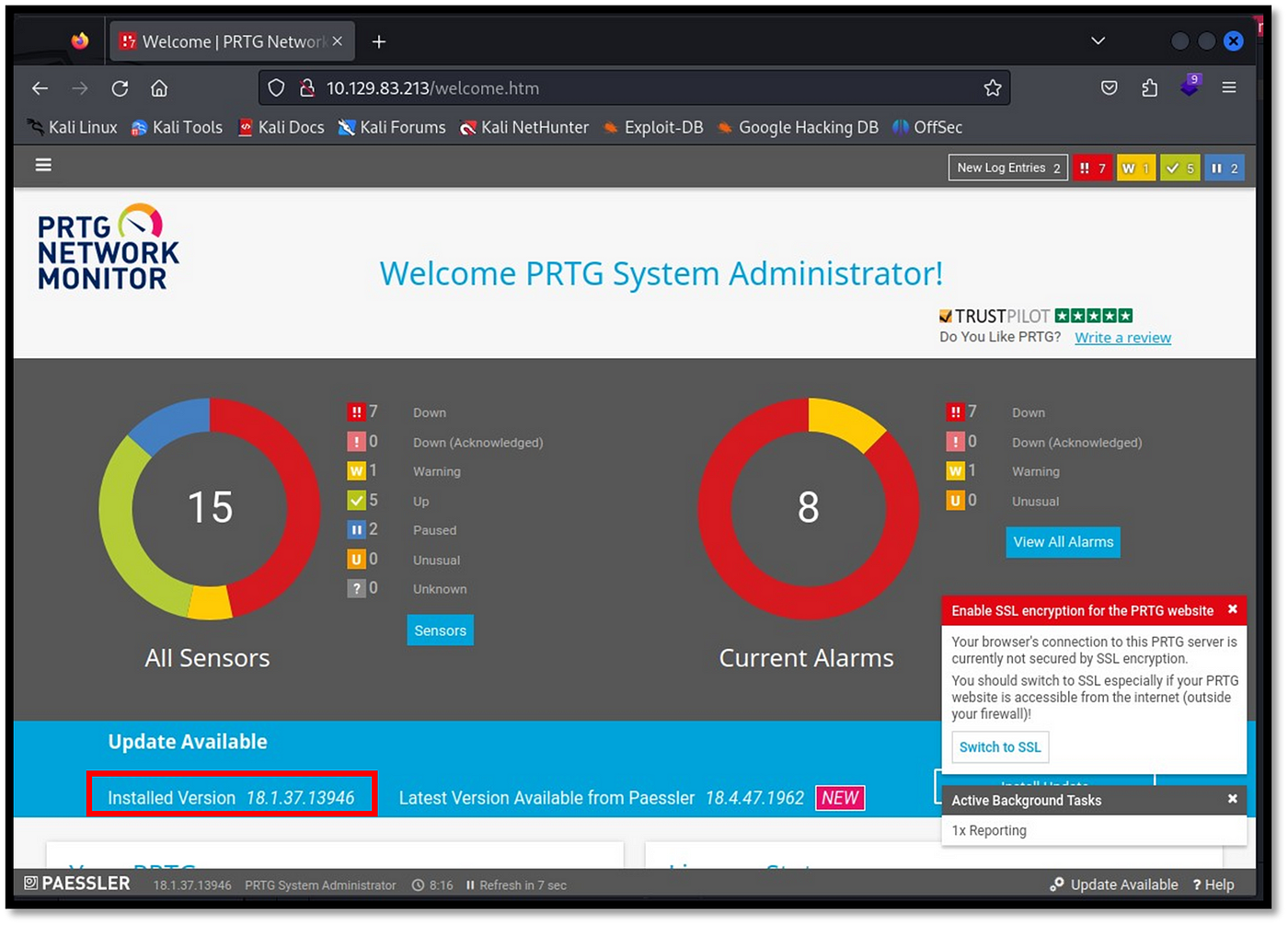Viewport: 1288px width, 925px height.
Task: Open Google Hacking DB bookmark
Action: [x=798, y=127]
